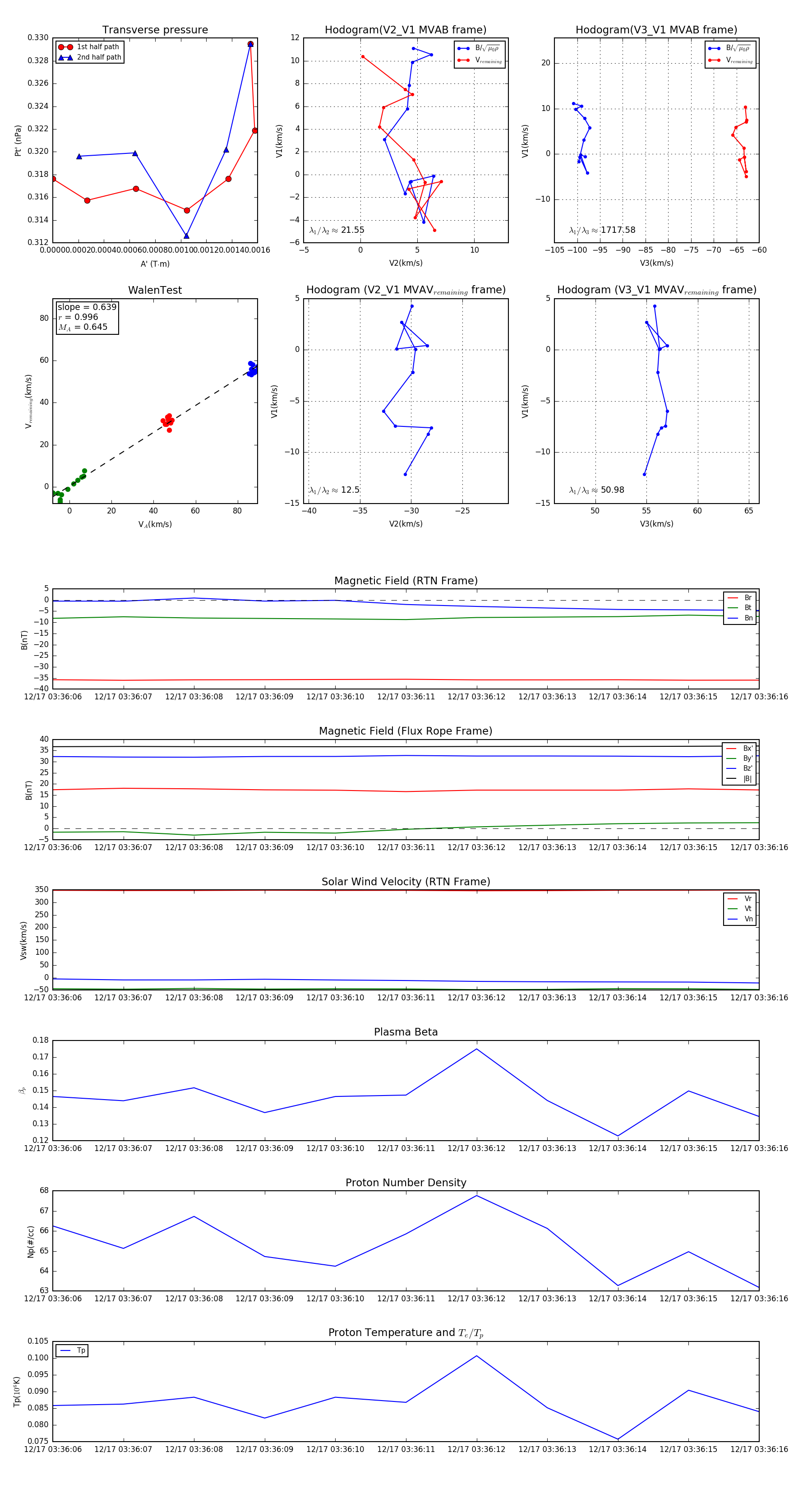The height and width of the screenshot is (1489, 812).
Task: Click the topmost red circle in Transverse pressure
Action: pos(250,44)
